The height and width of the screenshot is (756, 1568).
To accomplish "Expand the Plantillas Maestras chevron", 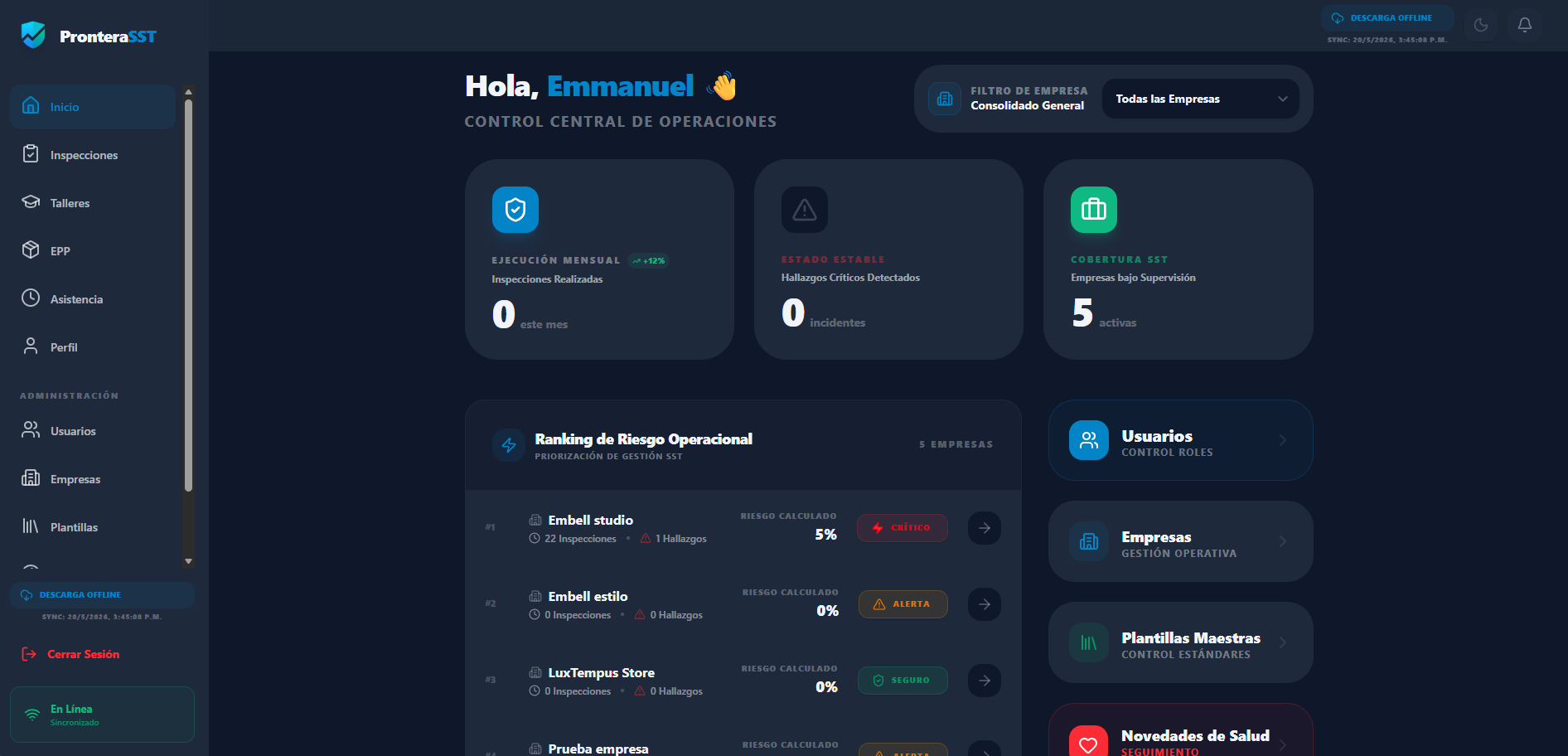I will [1283, 642].
